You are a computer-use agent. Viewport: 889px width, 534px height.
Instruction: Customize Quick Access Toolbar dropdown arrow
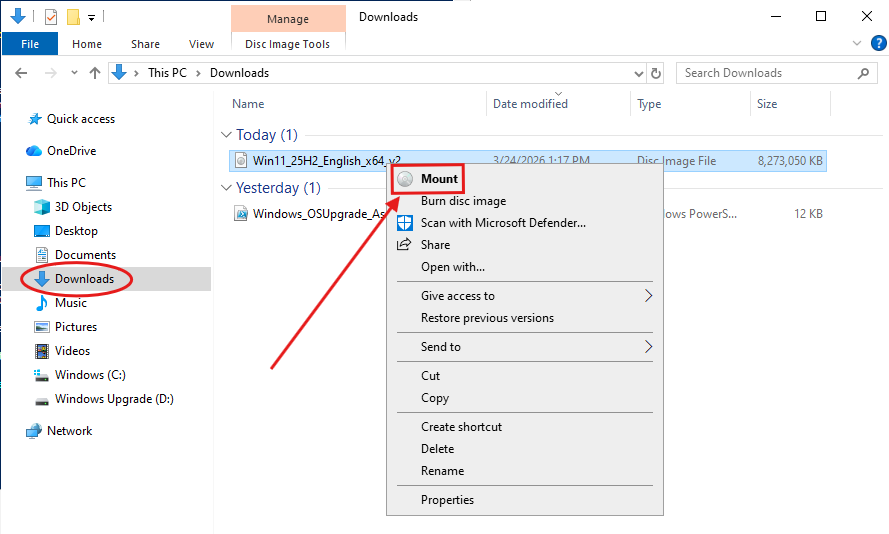coord(91,17)
